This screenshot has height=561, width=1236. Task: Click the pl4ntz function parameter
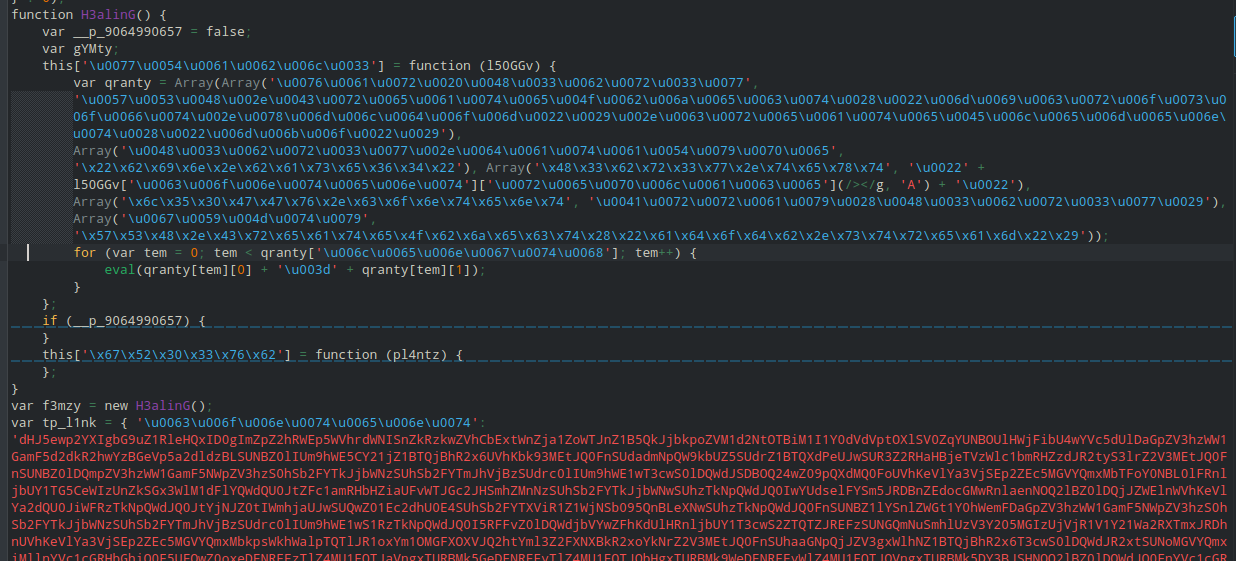click(x=418, y=354)
